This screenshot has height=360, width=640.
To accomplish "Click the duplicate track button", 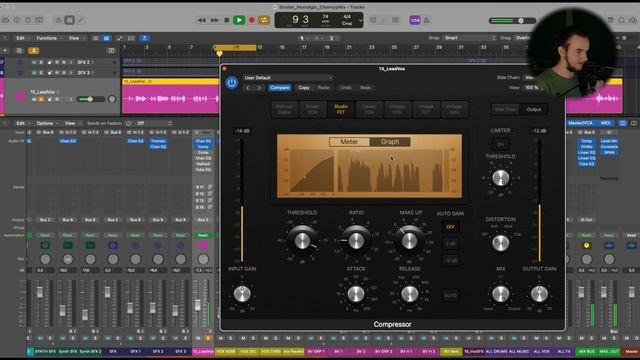I will [x=19, y=51].
